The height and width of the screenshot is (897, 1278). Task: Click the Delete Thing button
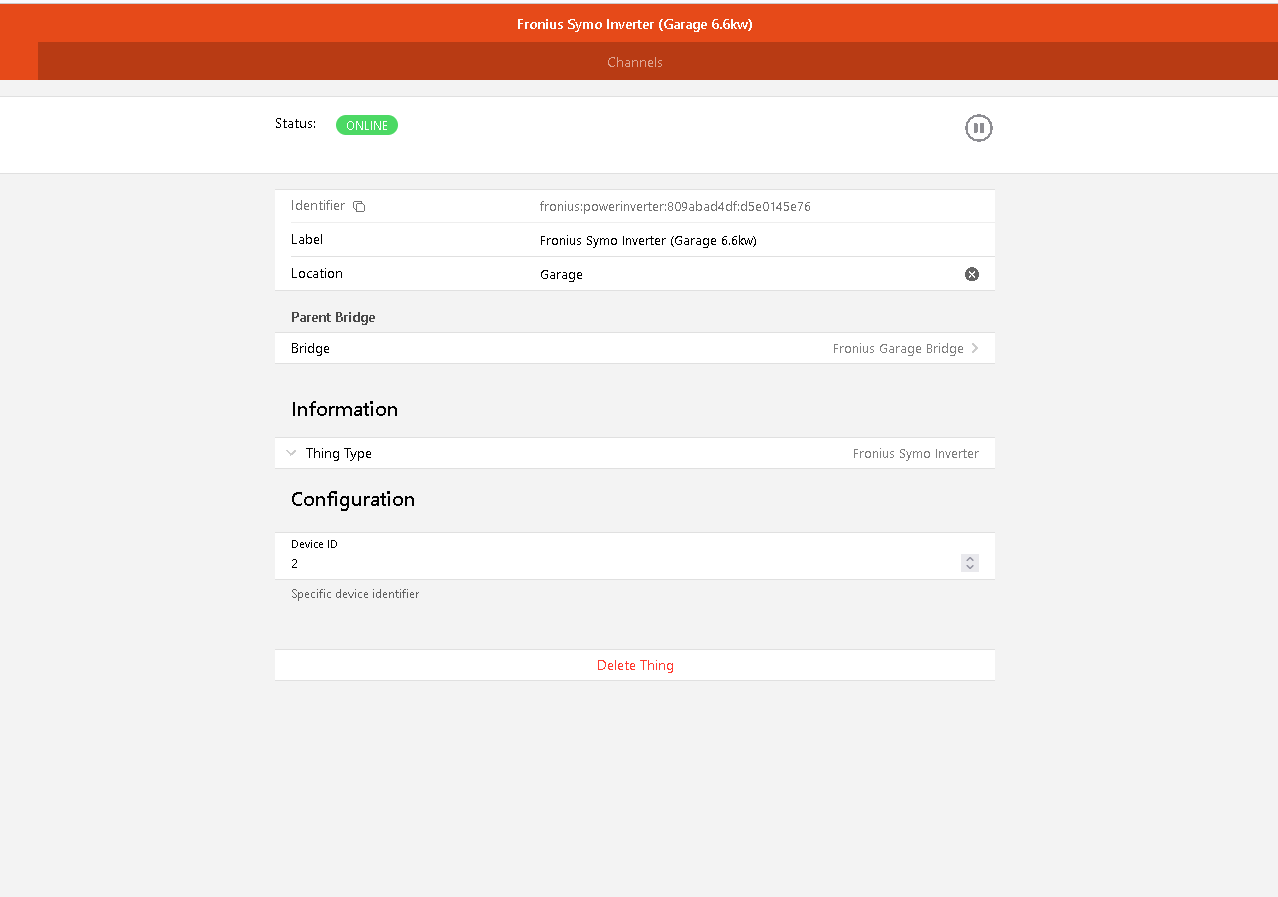point(635,665)
